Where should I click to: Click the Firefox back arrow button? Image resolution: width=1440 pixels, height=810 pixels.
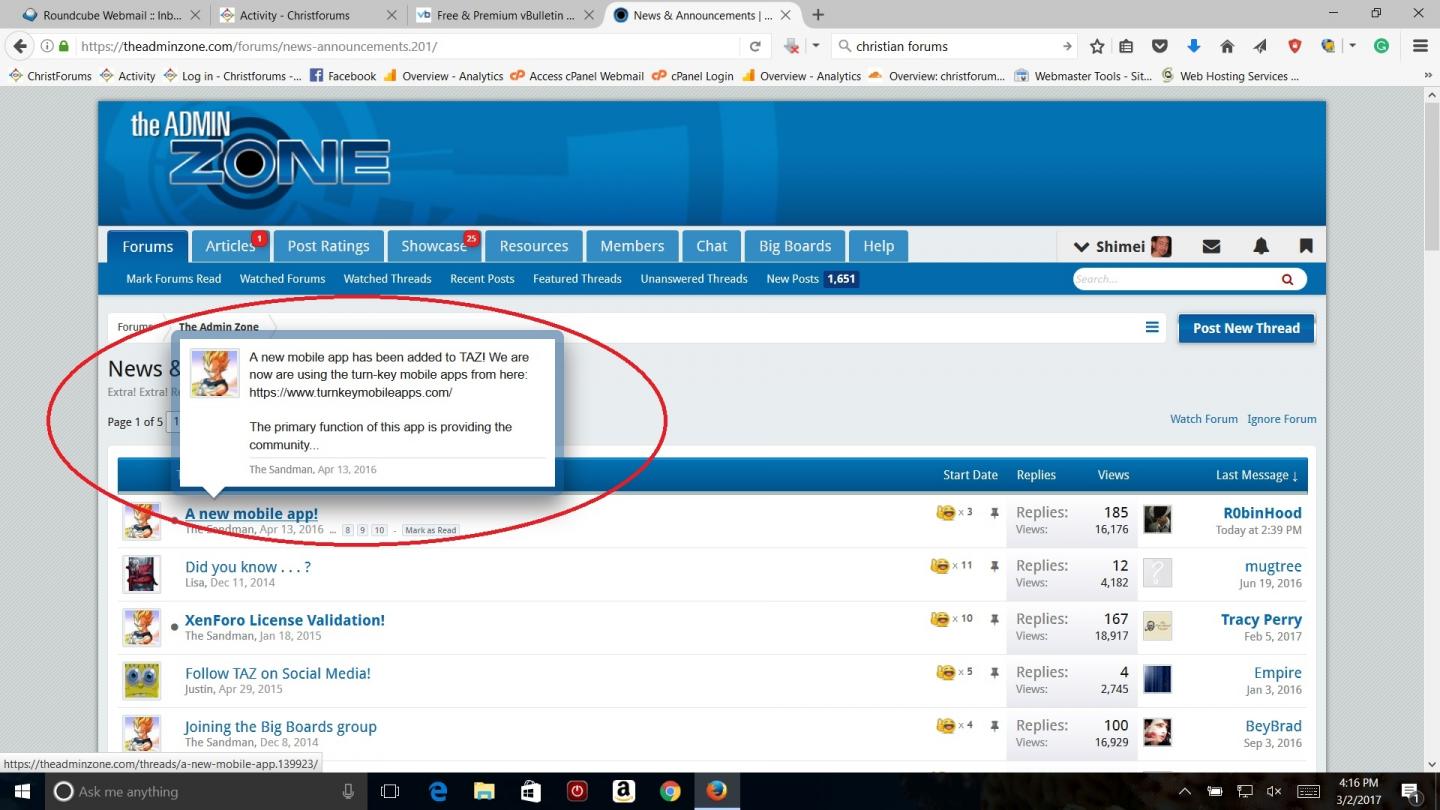19,46
